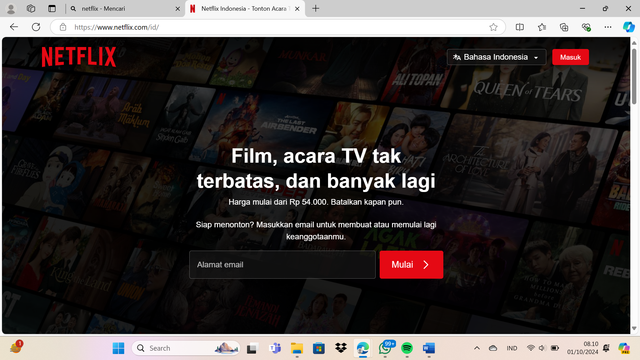Open split screen icon in toolbar
Image resolution: width=640 pixels, height=360 pixels.
click(520, 27)
